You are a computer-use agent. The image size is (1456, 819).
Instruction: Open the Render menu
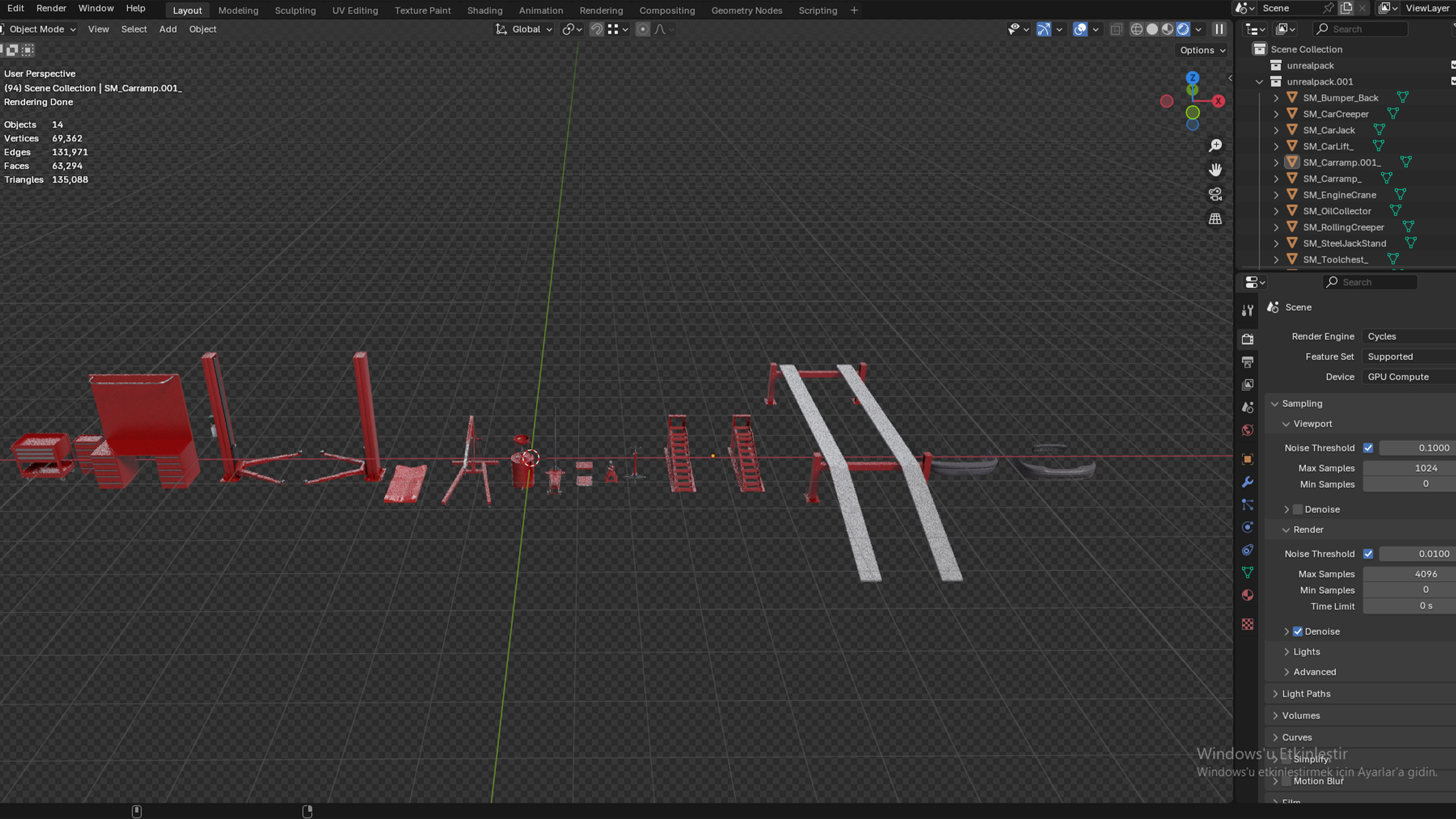(x=51, y=8)
